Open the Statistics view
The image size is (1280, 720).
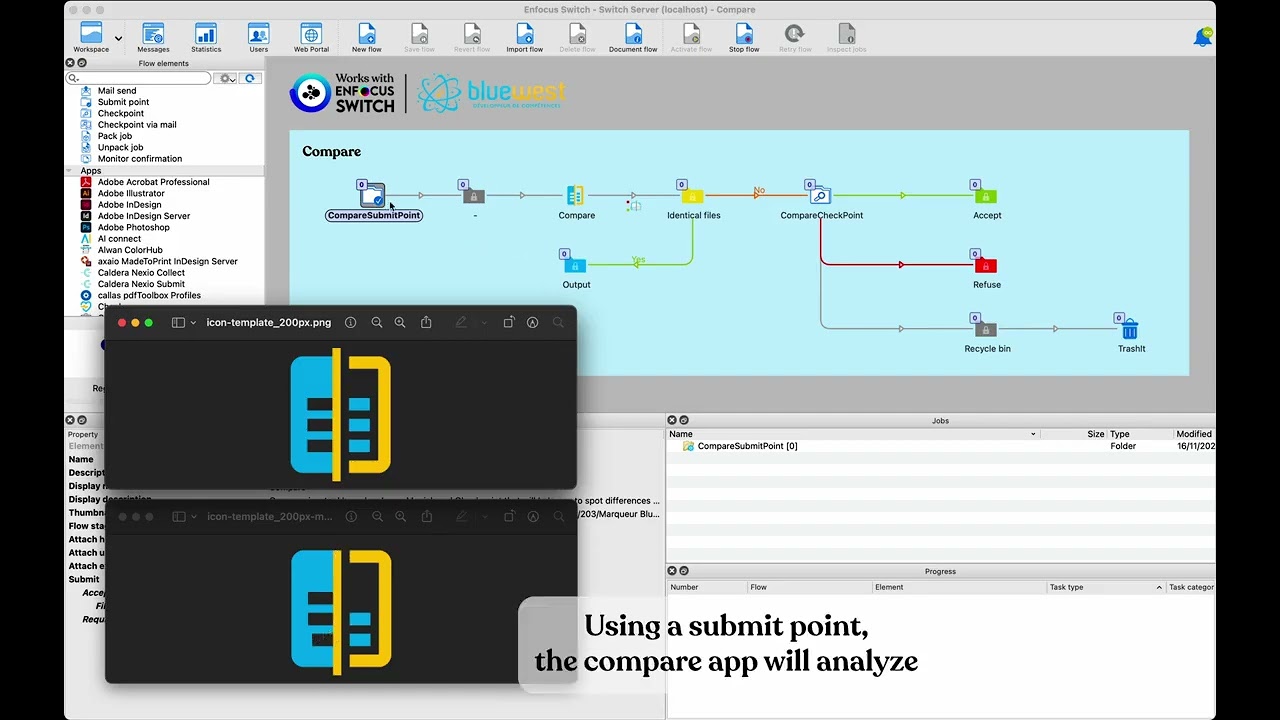pos(206,38)
